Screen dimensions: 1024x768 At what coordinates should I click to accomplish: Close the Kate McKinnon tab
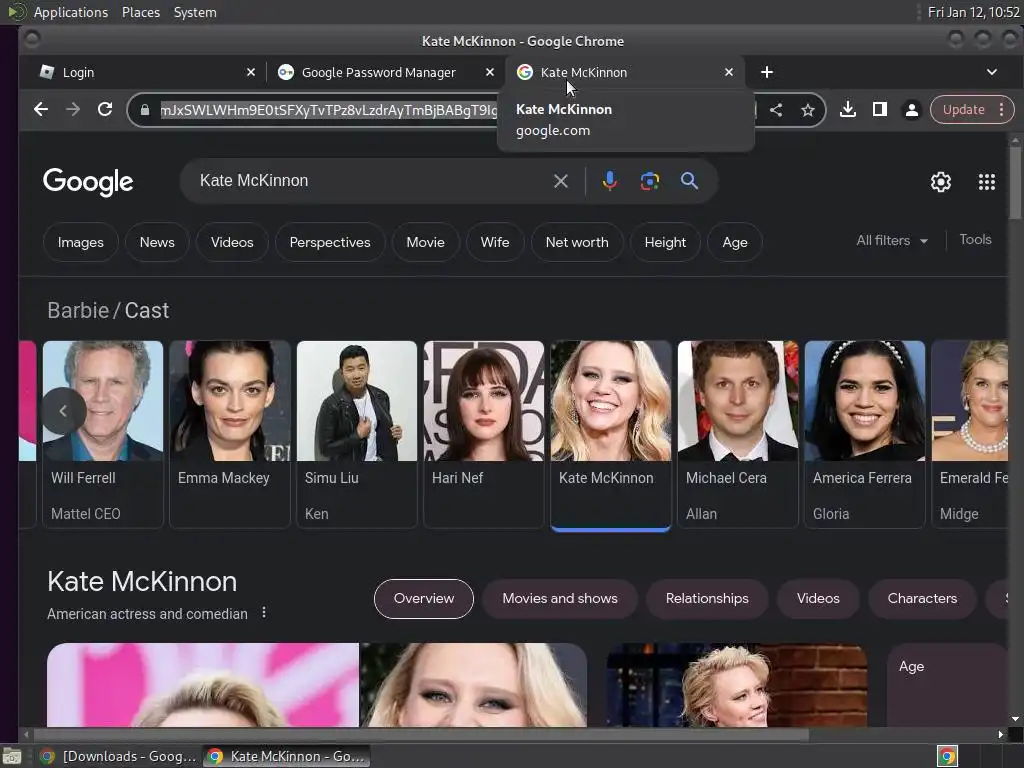(x=729, y=72)
